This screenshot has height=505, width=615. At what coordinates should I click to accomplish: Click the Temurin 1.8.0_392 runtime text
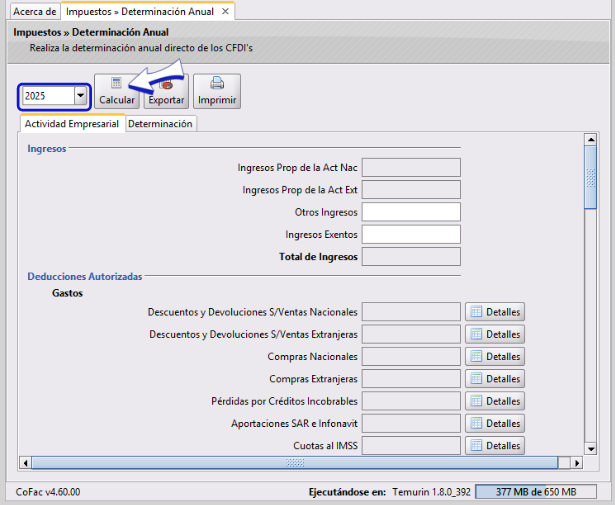pos(431,492)
